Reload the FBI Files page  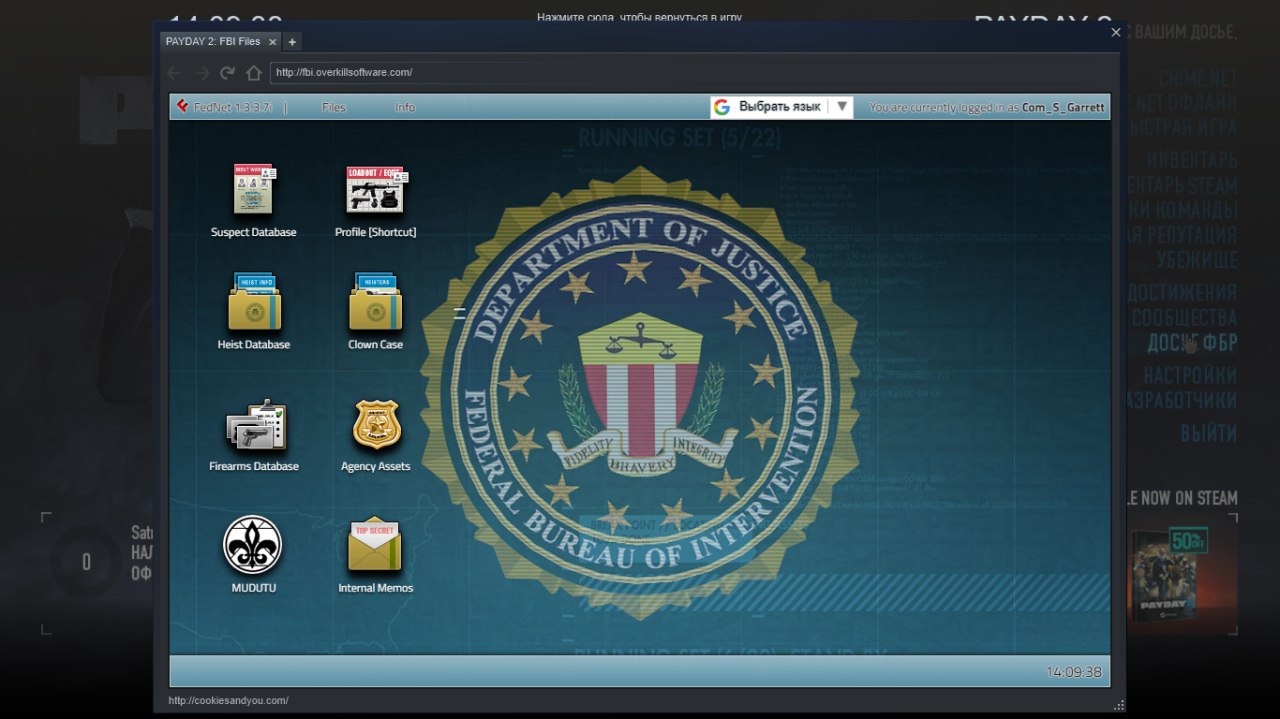click(x=227, y=73)
